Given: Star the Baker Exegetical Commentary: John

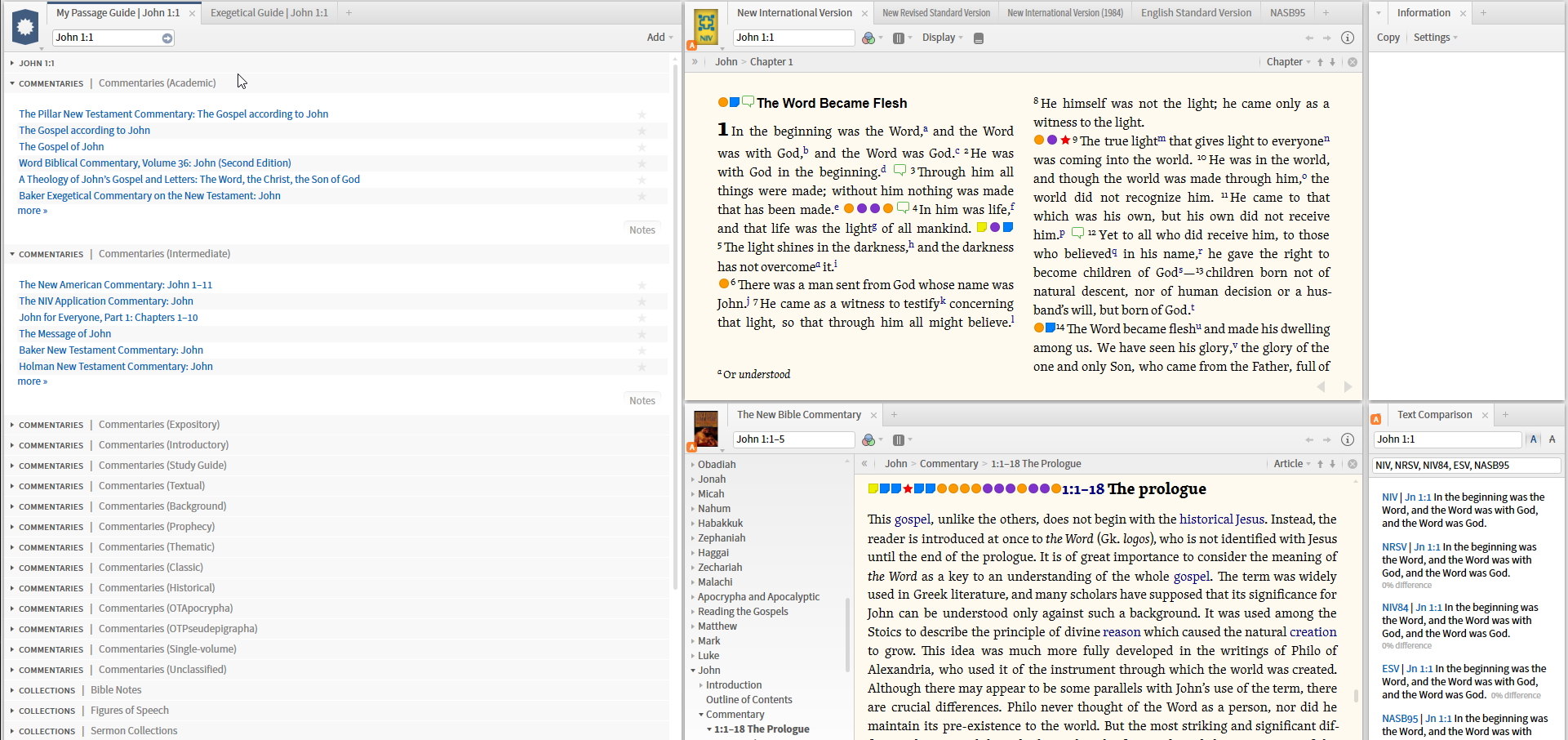Looking at the screenshot, I should [x=642, y=197].
